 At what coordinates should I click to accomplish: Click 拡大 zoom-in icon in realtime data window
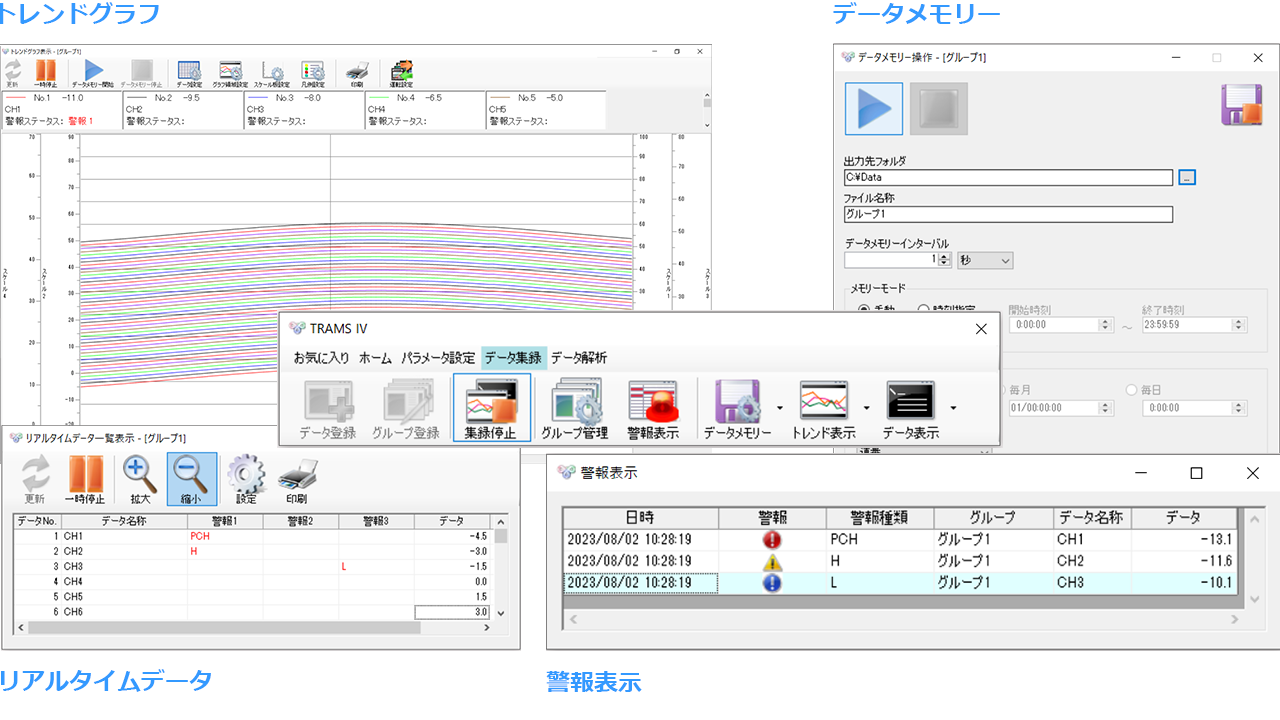141,480
